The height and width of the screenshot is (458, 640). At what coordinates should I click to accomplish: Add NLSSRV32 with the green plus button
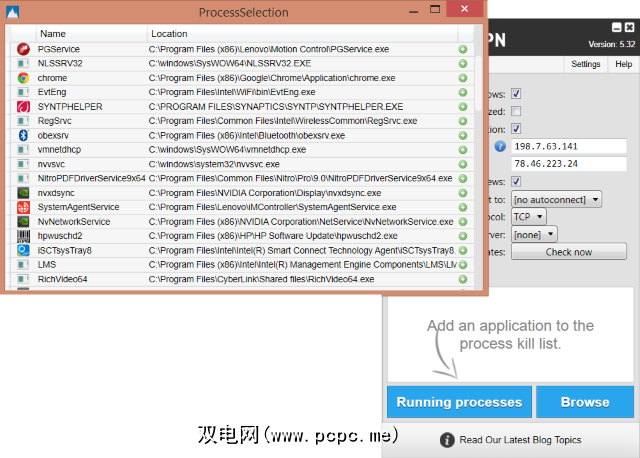pos(462,64)
